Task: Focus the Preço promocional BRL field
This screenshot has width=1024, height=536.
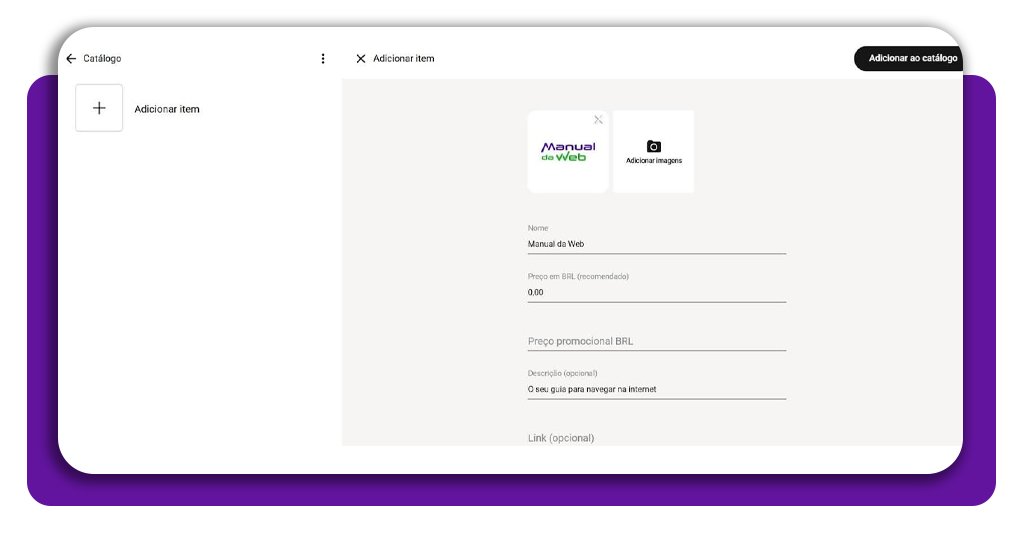Action: pos(656,341)
